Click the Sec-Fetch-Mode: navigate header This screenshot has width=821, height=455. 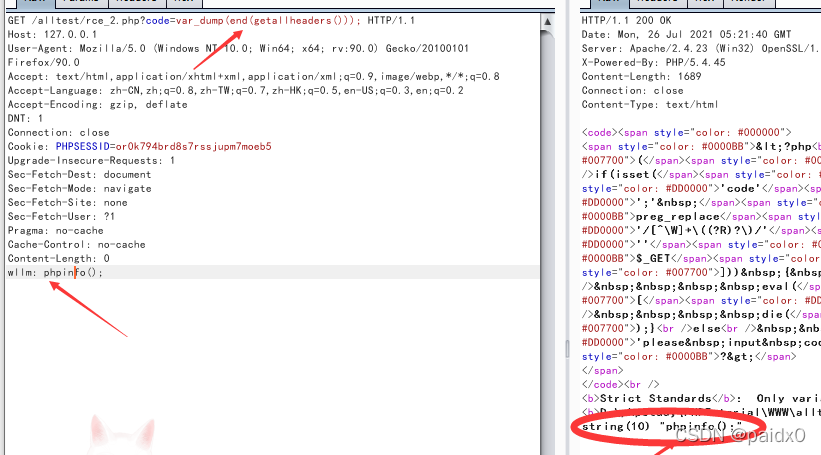pos(80,188)
